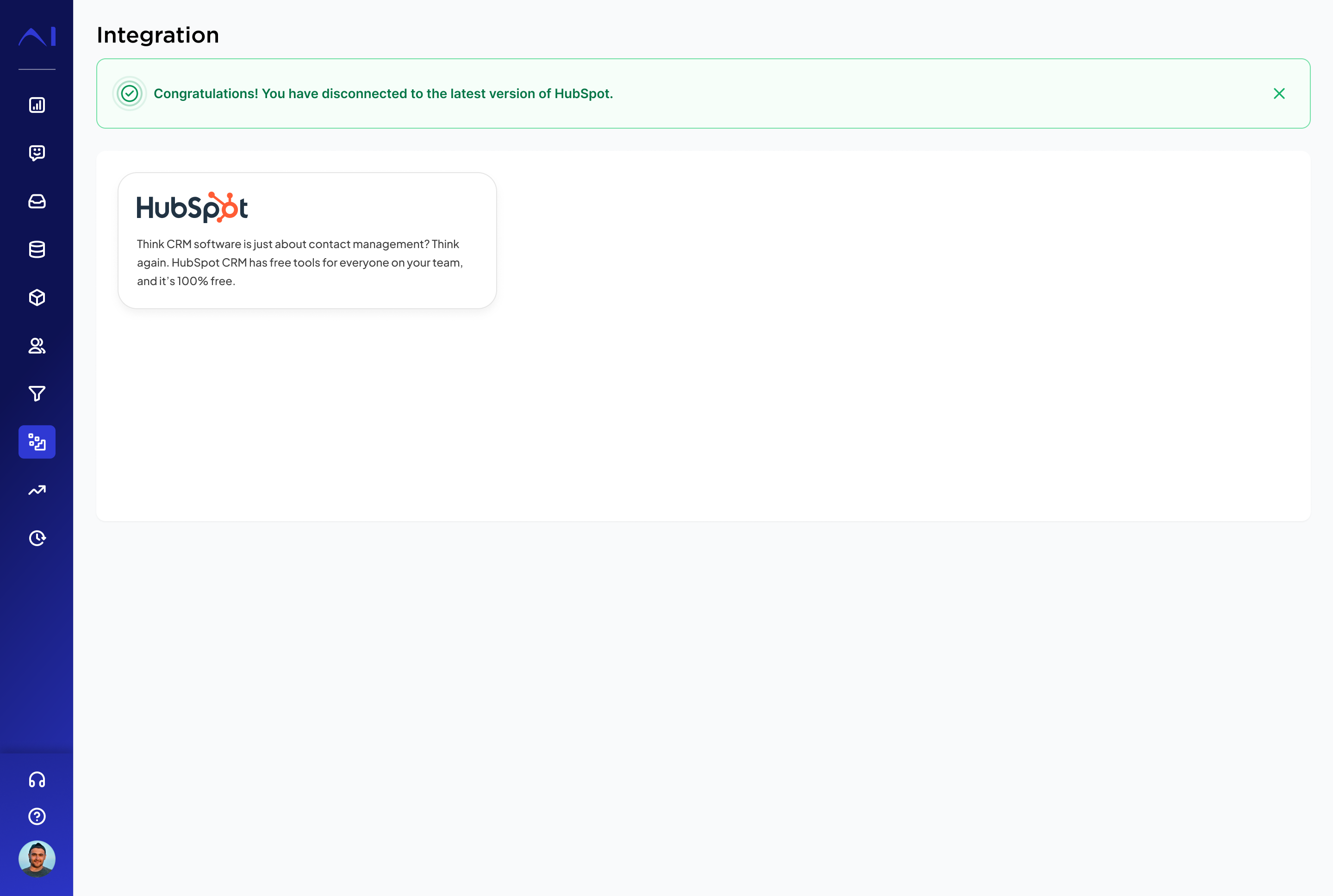Click the HubSpot logo
Viewport: 1333px width, 896px height.
(x=192, y=207)
